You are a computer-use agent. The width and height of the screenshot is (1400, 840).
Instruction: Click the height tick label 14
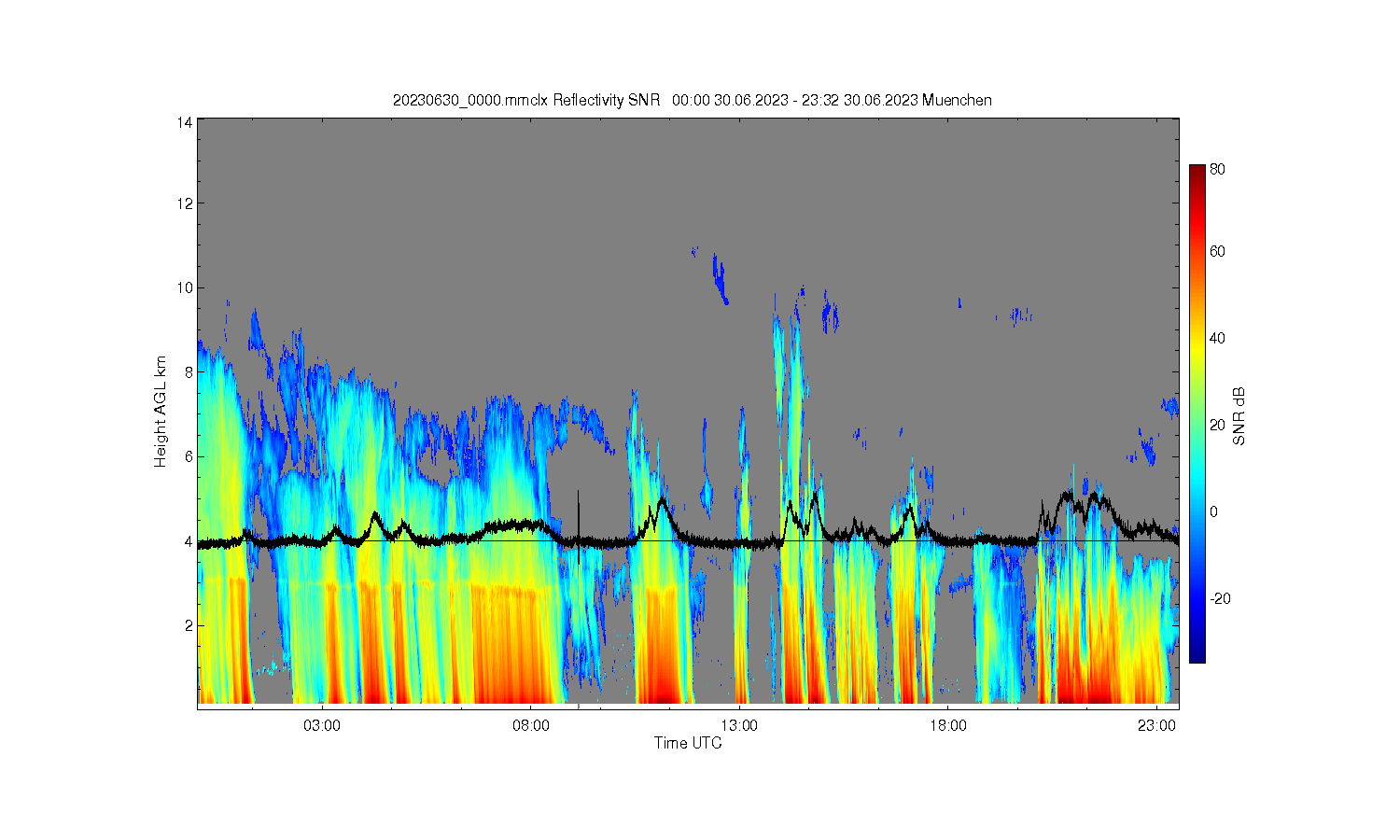point(185,122)
